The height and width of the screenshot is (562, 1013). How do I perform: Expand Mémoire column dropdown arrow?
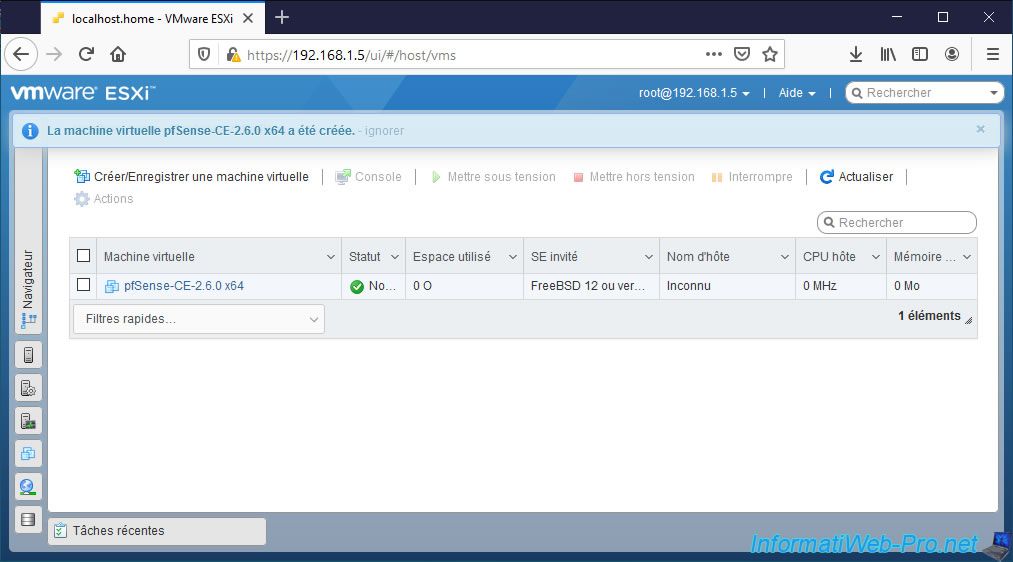(x=967, y=257)
